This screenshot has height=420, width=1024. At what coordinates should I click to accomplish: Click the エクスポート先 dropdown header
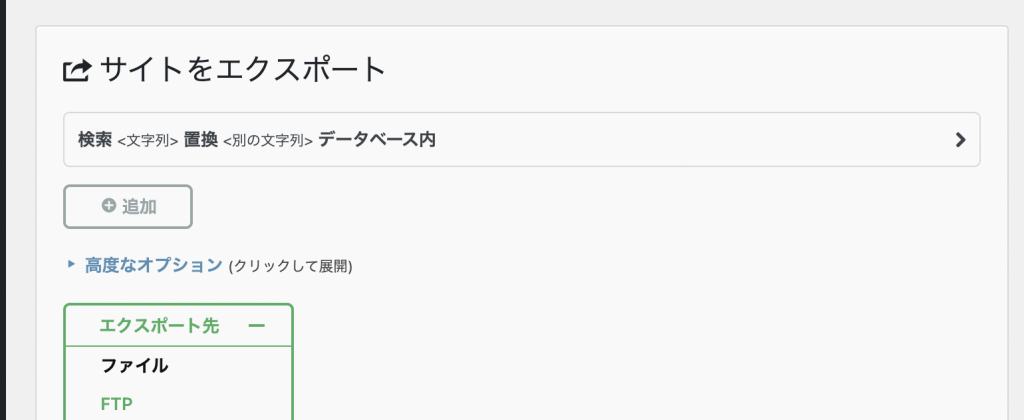point(178,325)
